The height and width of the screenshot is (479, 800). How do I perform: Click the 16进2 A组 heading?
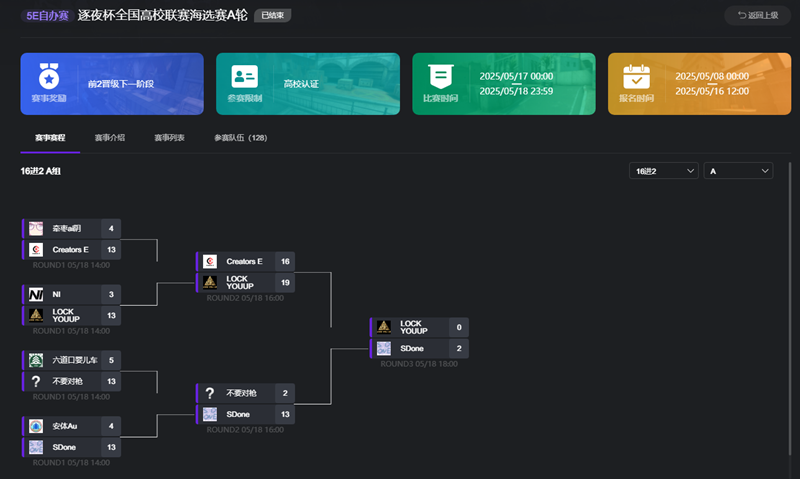40,171
